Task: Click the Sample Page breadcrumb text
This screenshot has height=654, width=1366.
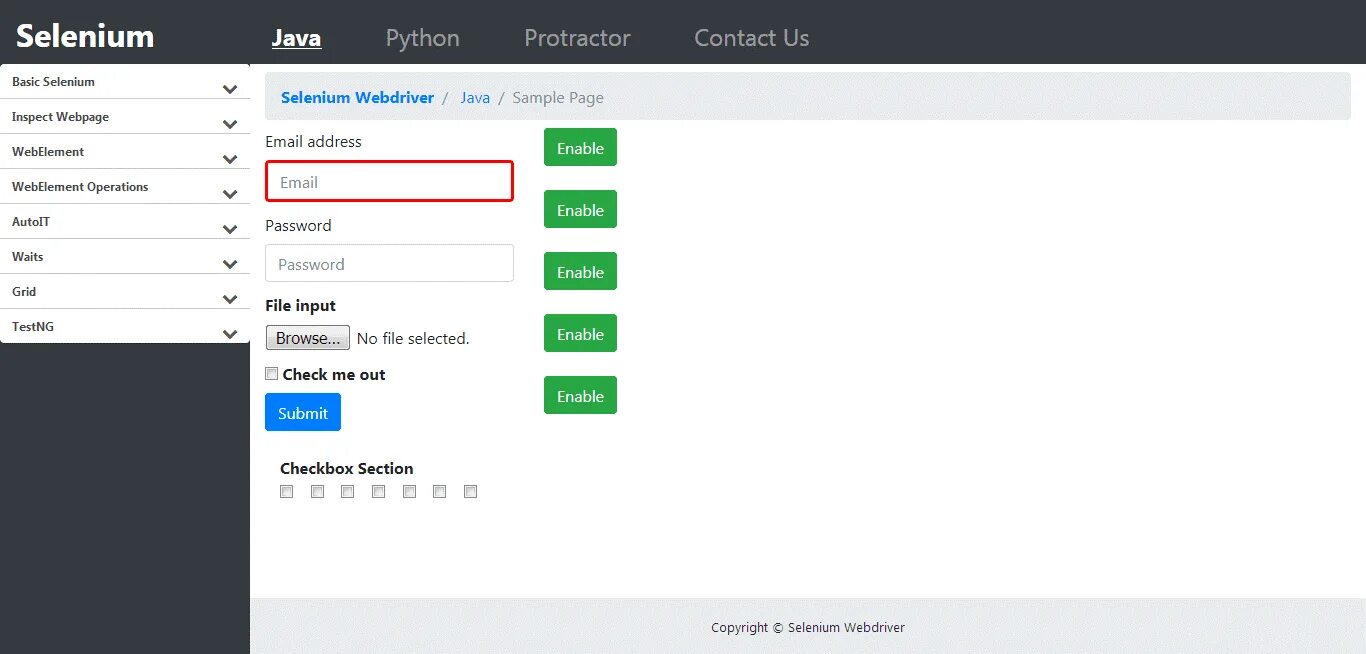Action: [x=558, y=98]
